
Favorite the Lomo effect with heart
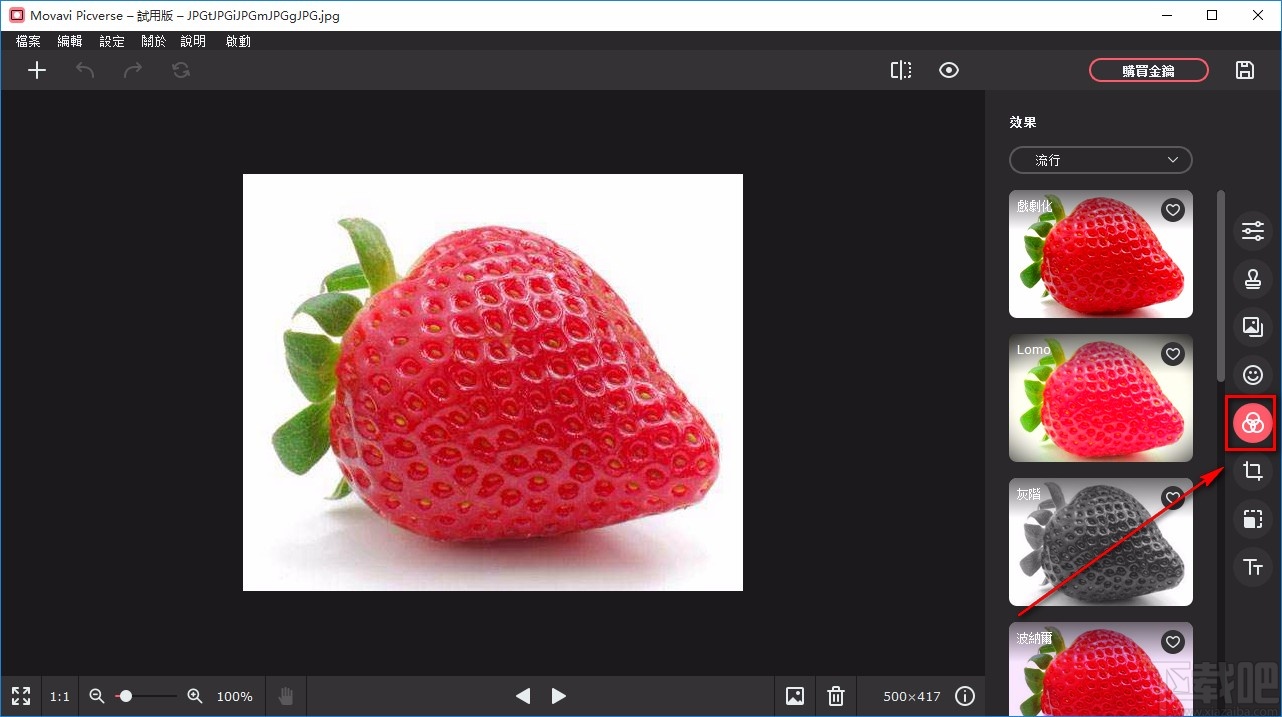[x=1173, y=354]
